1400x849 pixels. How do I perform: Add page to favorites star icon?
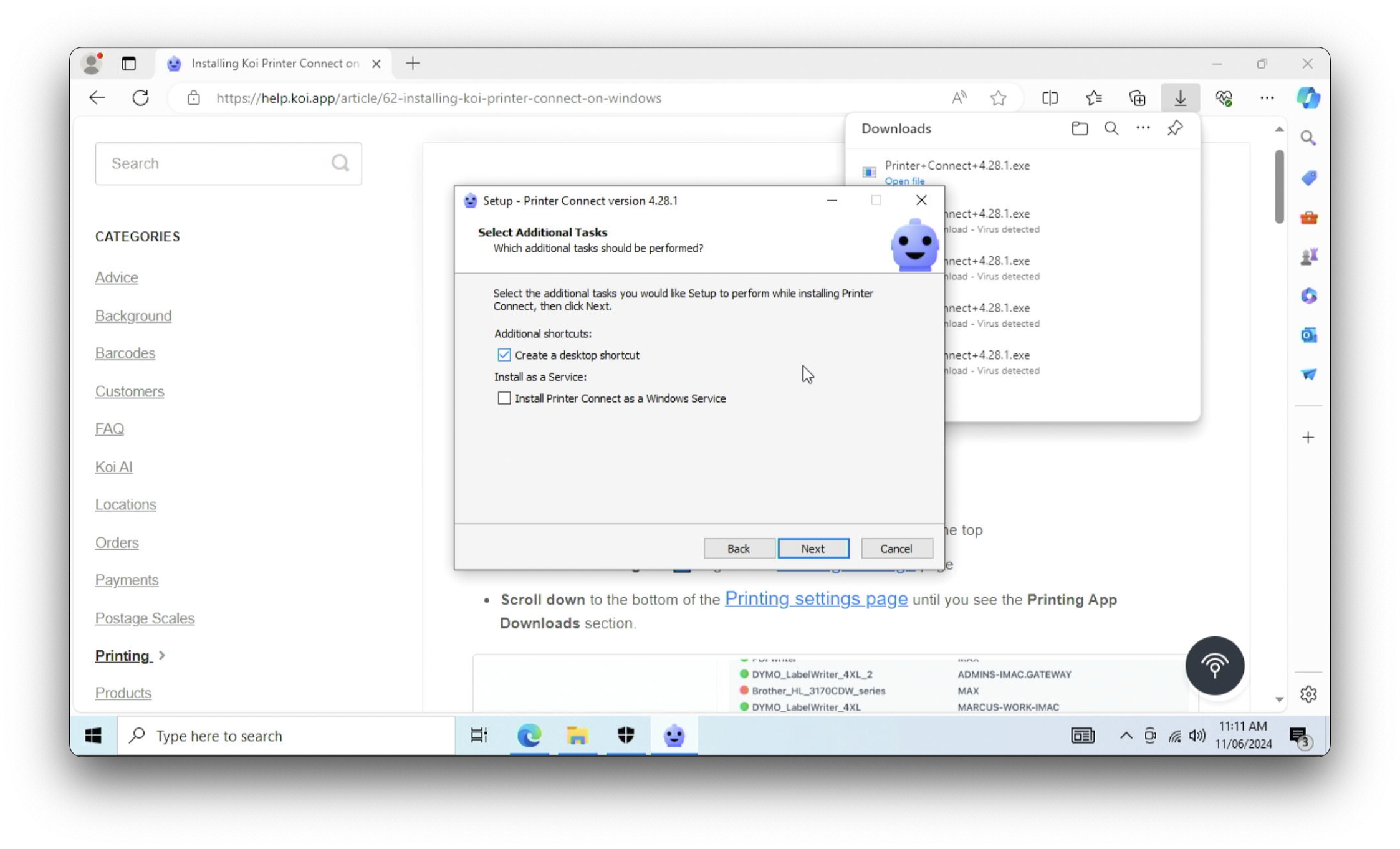pyautogui.click(x=998, y=98)
